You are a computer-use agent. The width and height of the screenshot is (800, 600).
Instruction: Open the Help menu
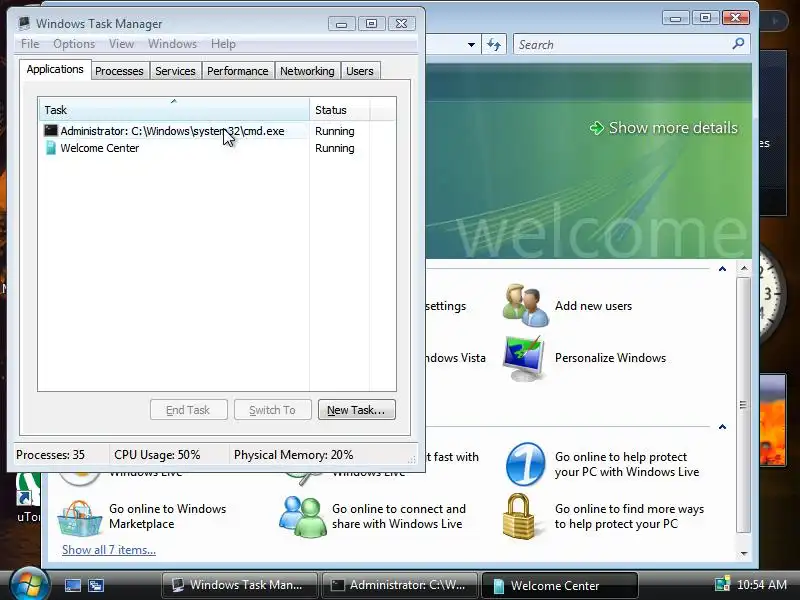[223, 44]
